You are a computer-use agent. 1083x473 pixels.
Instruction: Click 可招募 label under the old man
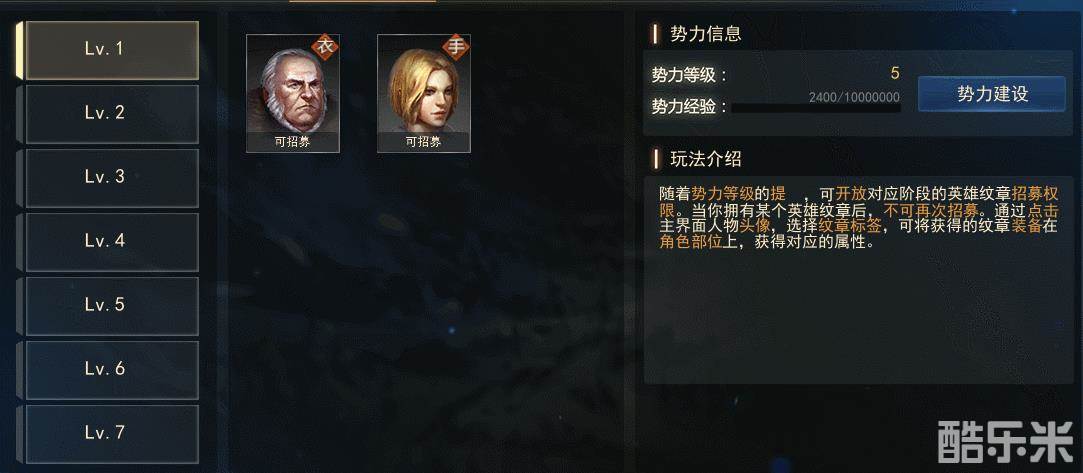coord(293,142)
